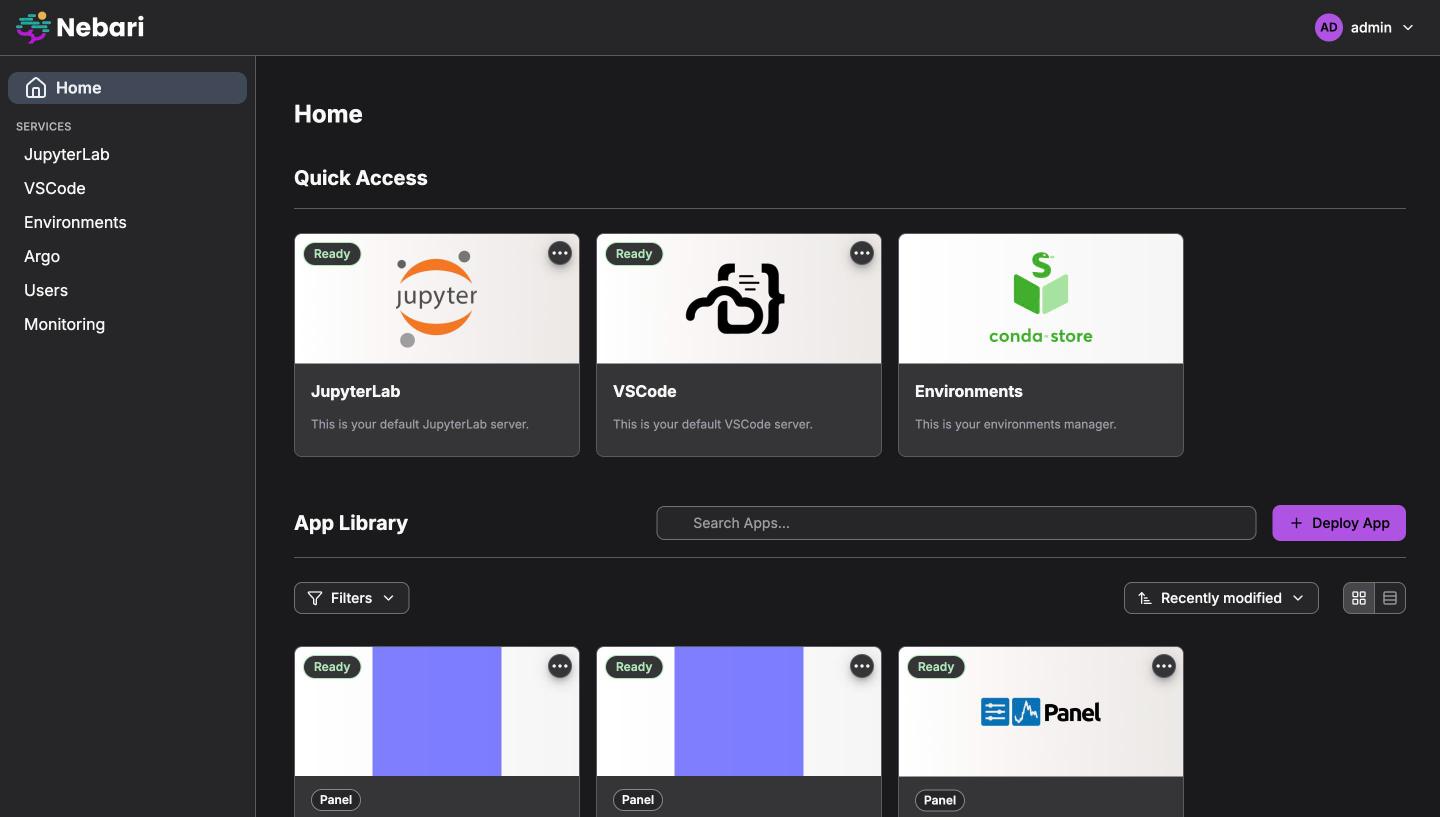
Task: Click the Jupyter logo thumbnail
Action: coord(437,299)
